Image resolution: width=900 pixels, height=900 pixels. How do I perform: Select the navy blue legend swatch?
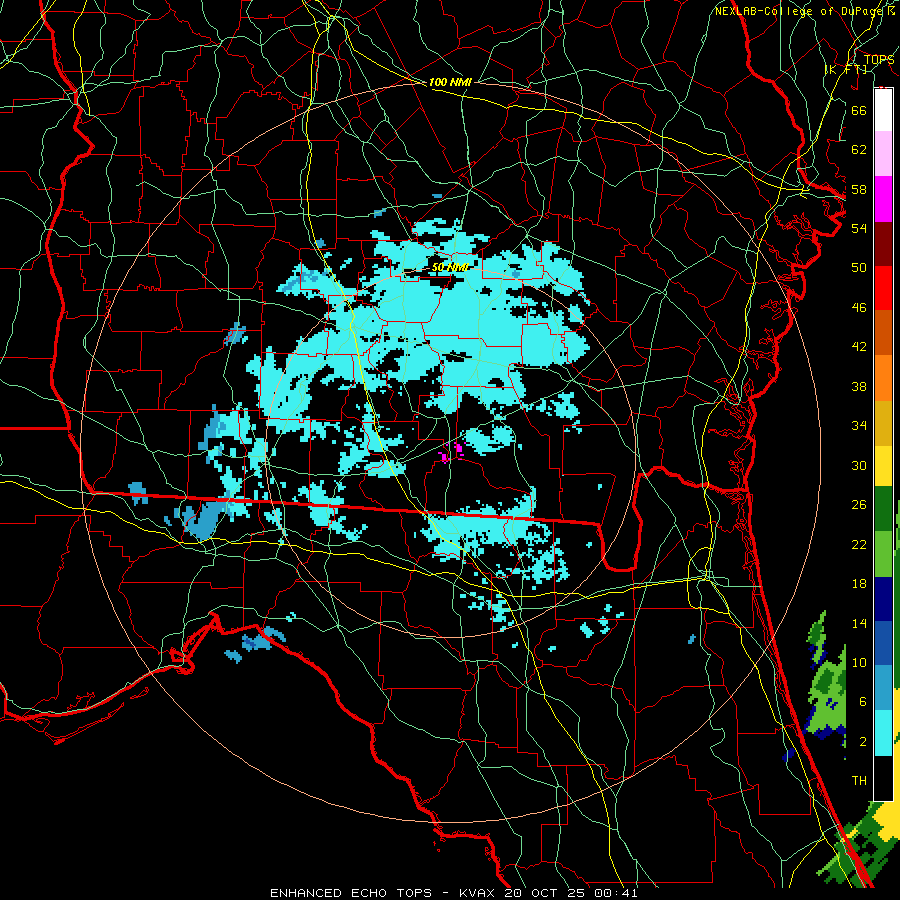pyautogui.click(x=883, y=599)
